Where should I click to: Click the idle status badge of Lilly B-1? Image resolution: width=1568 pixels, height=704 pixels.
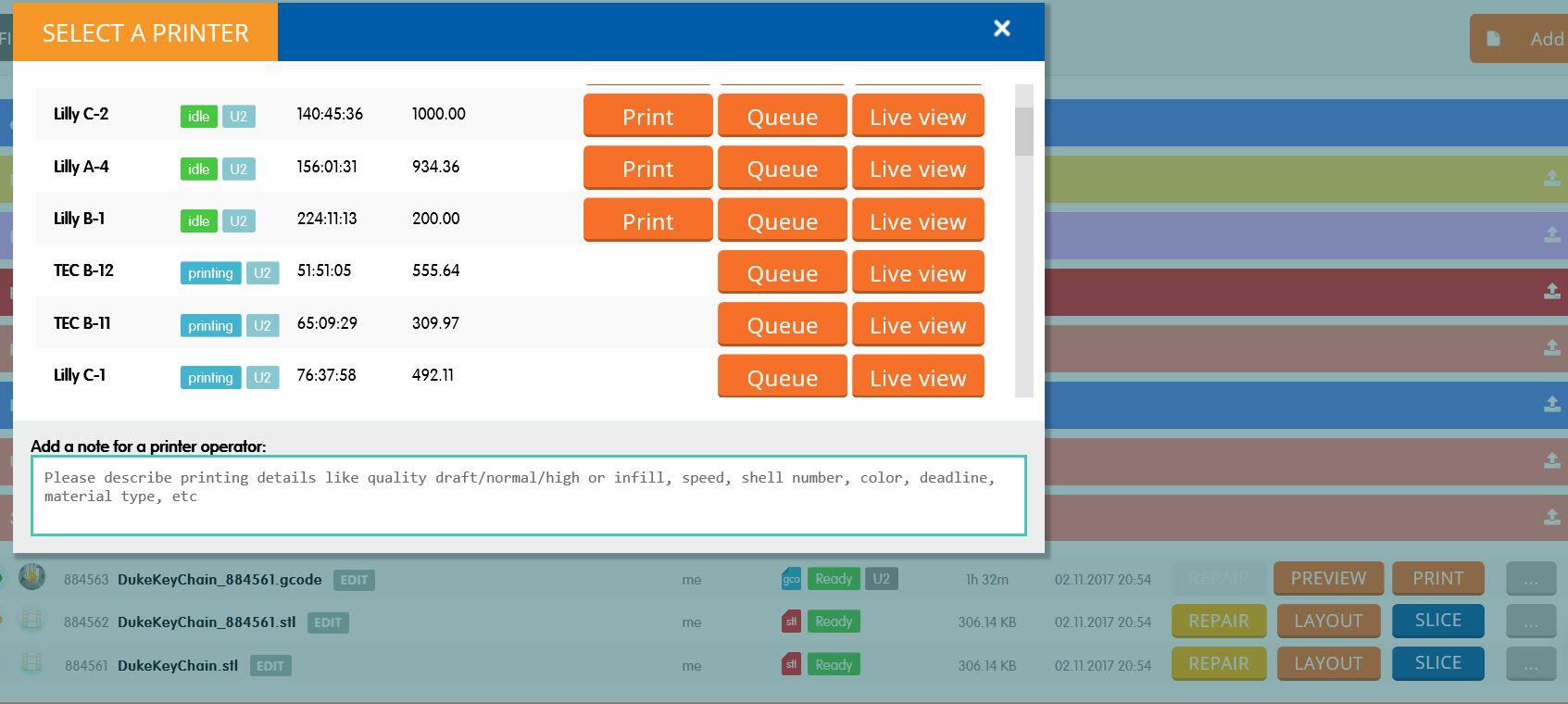click(x=198, y=220)
